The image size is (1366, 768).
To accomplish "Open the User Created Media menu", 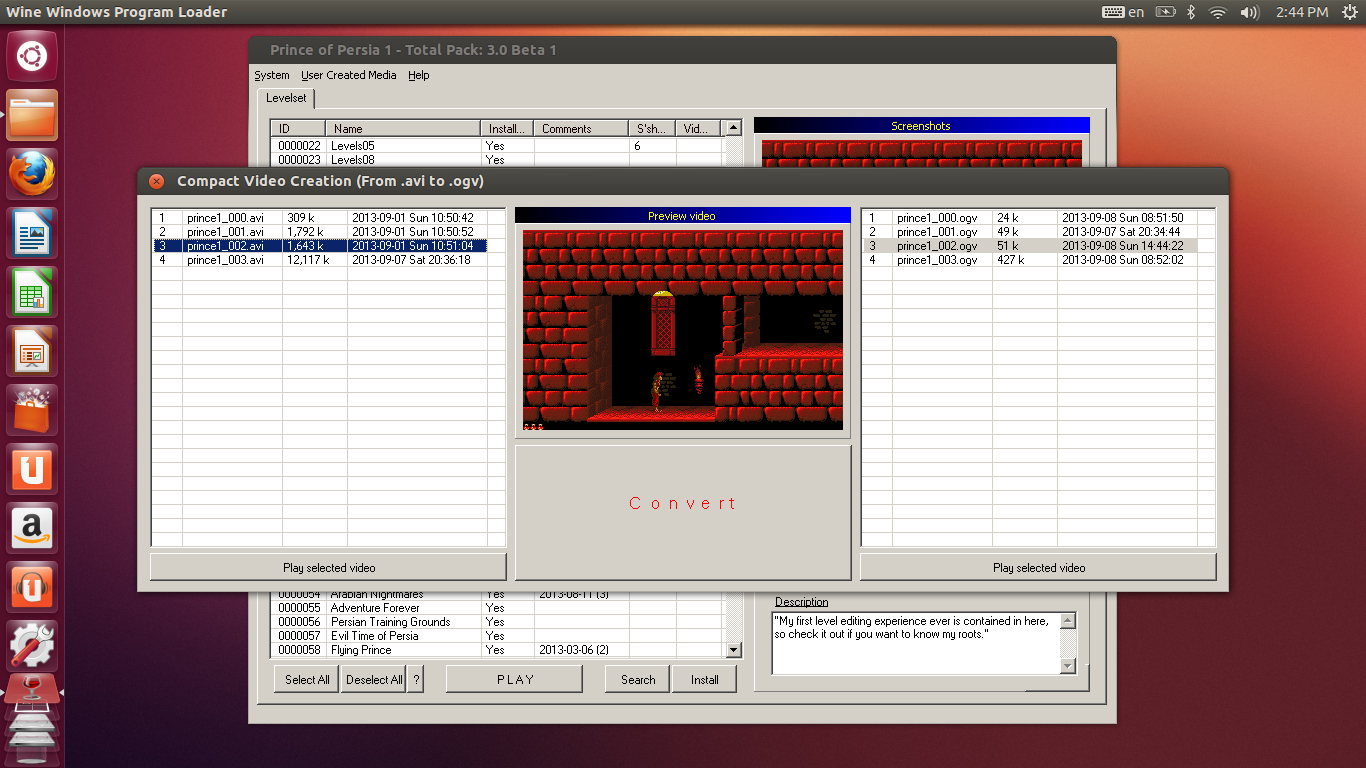I will (349, 75).
